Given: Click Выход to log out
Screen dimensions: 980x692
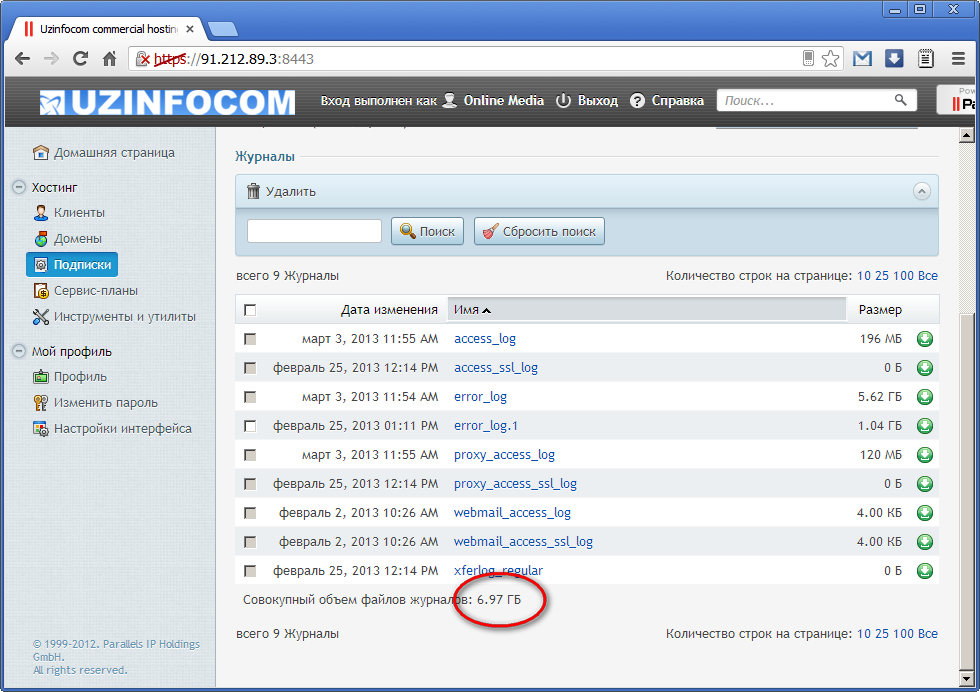Looking at the screenshot, I should (587, 101).
